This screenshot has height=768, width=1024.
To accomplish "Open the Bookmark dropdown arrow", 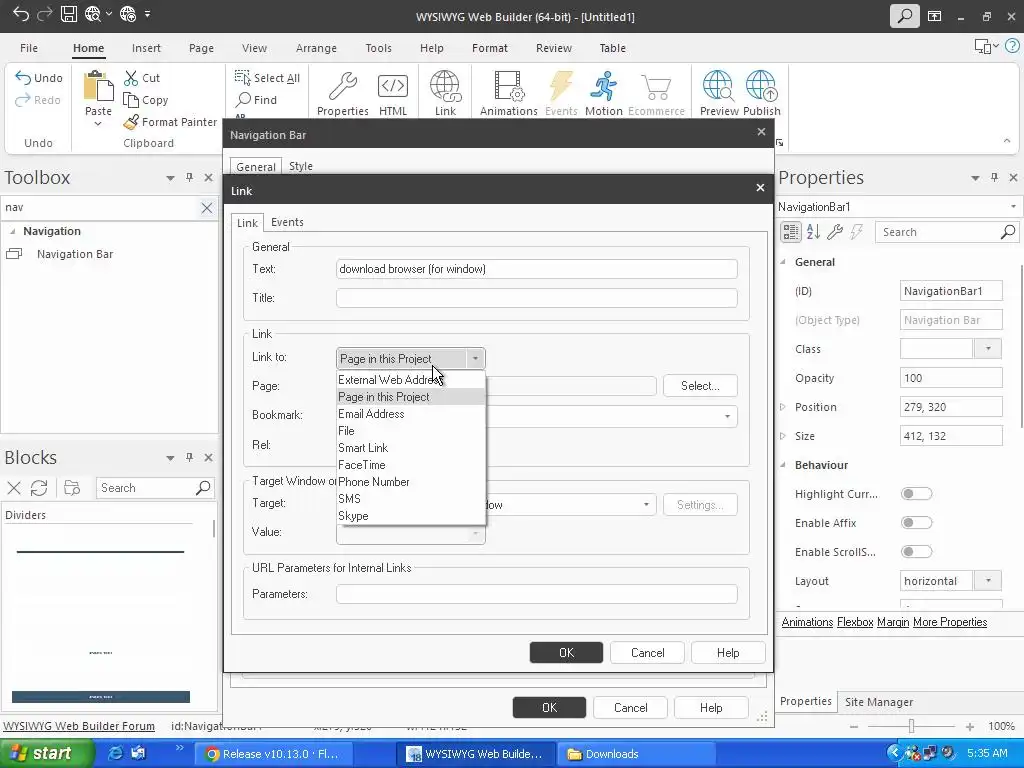I will pyautogui.click(x=727, y=416).
